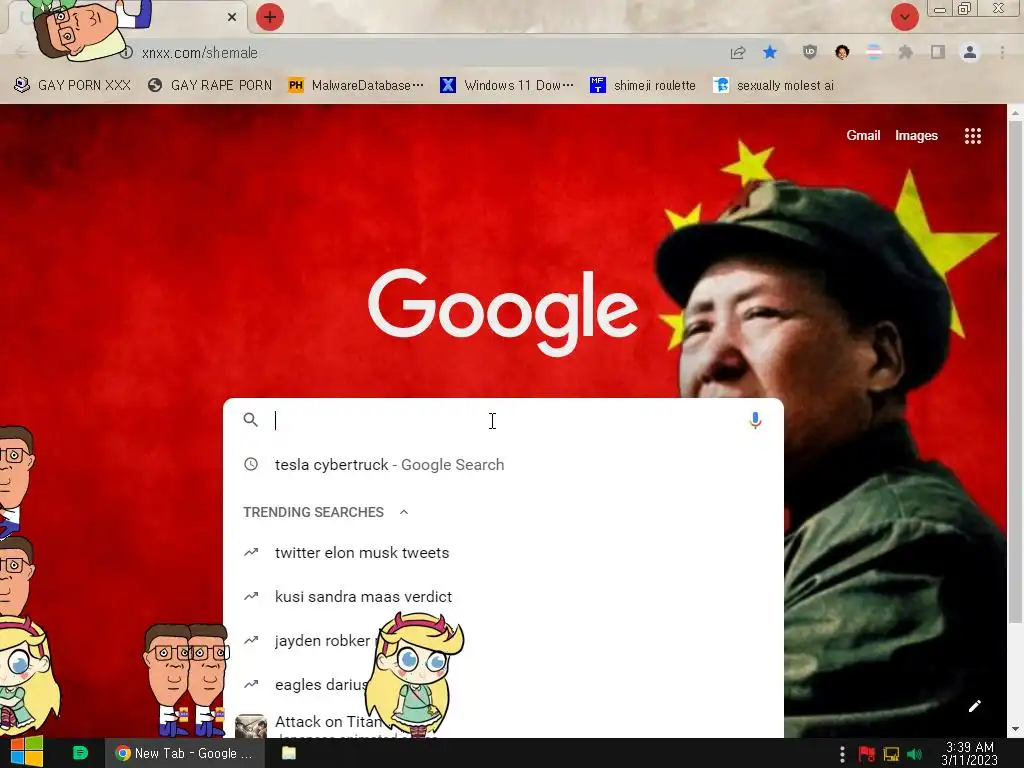Screen dimensions: 1024x768
Task: Select the tesla cybertruck history suggestion
Action: (503, 464)
